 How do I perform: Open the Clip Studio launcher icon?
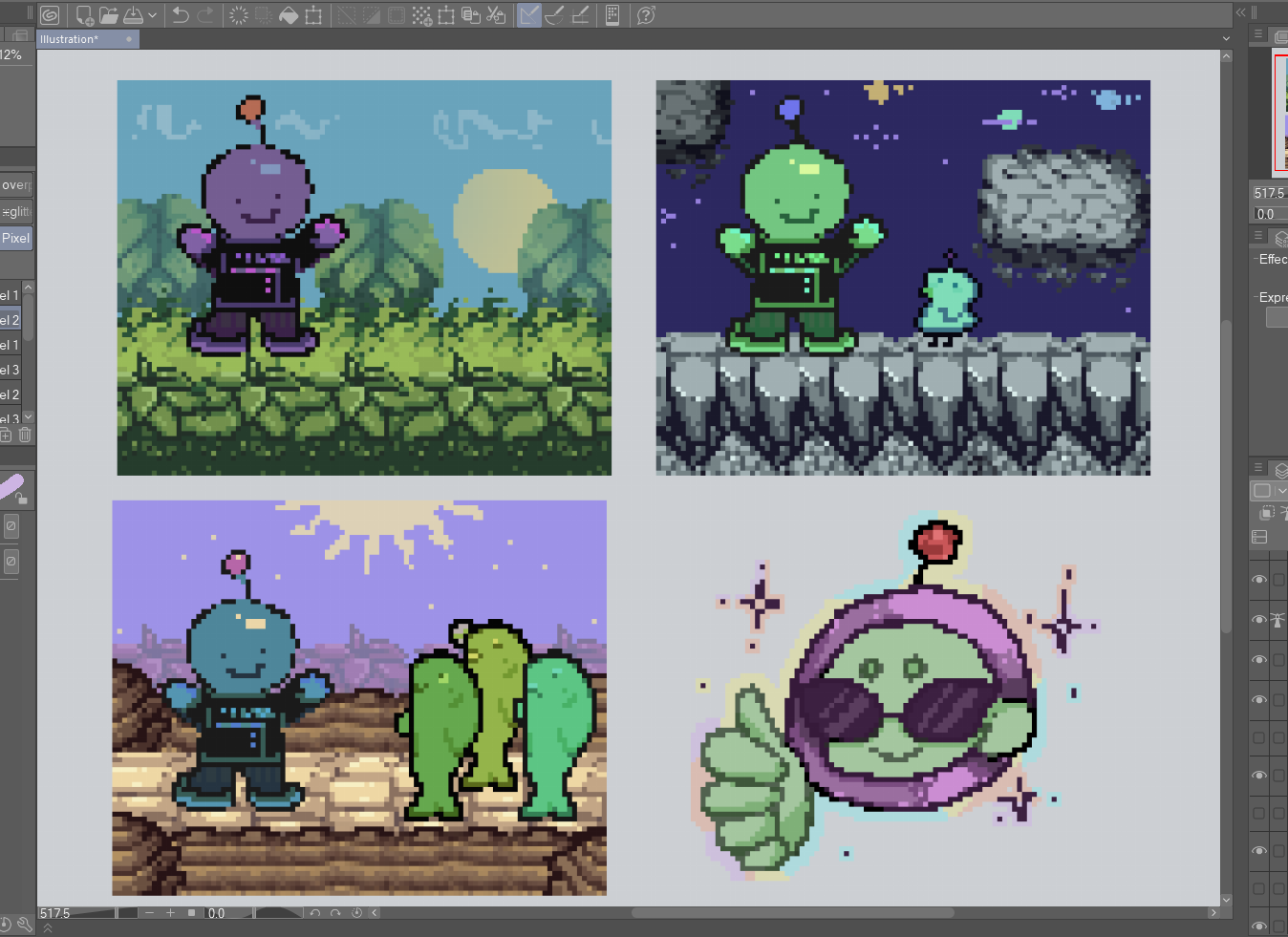[50, 15]
